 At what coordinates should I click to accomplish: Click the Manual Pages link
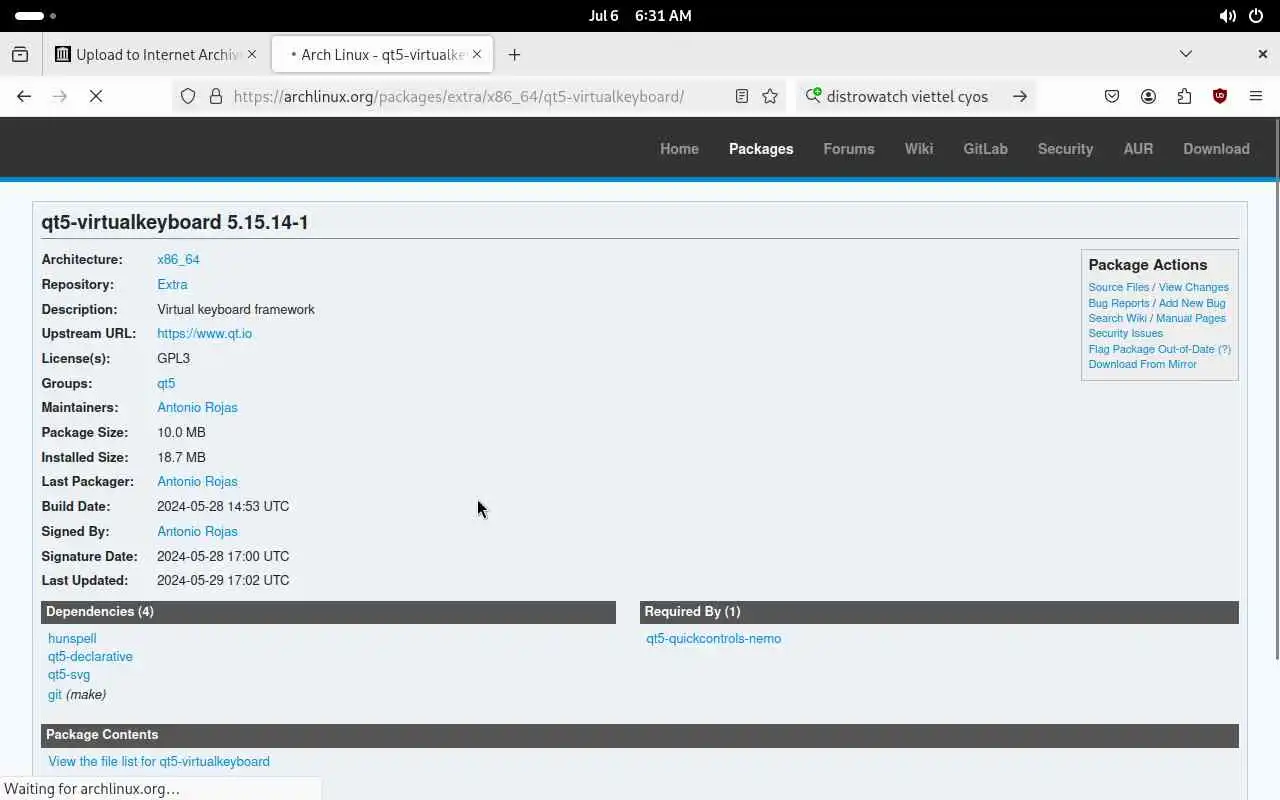1191,318
